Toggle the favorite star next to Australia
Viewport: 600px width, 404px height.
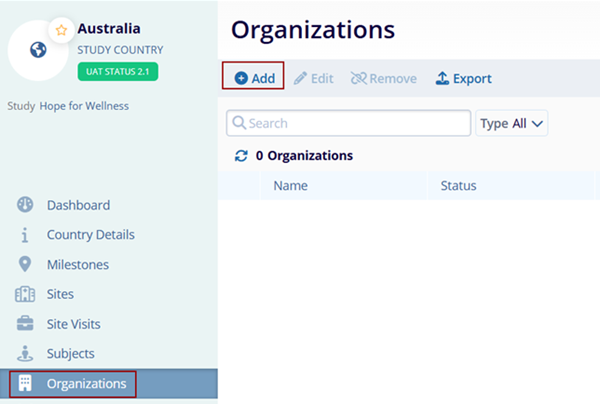point(61,30)
